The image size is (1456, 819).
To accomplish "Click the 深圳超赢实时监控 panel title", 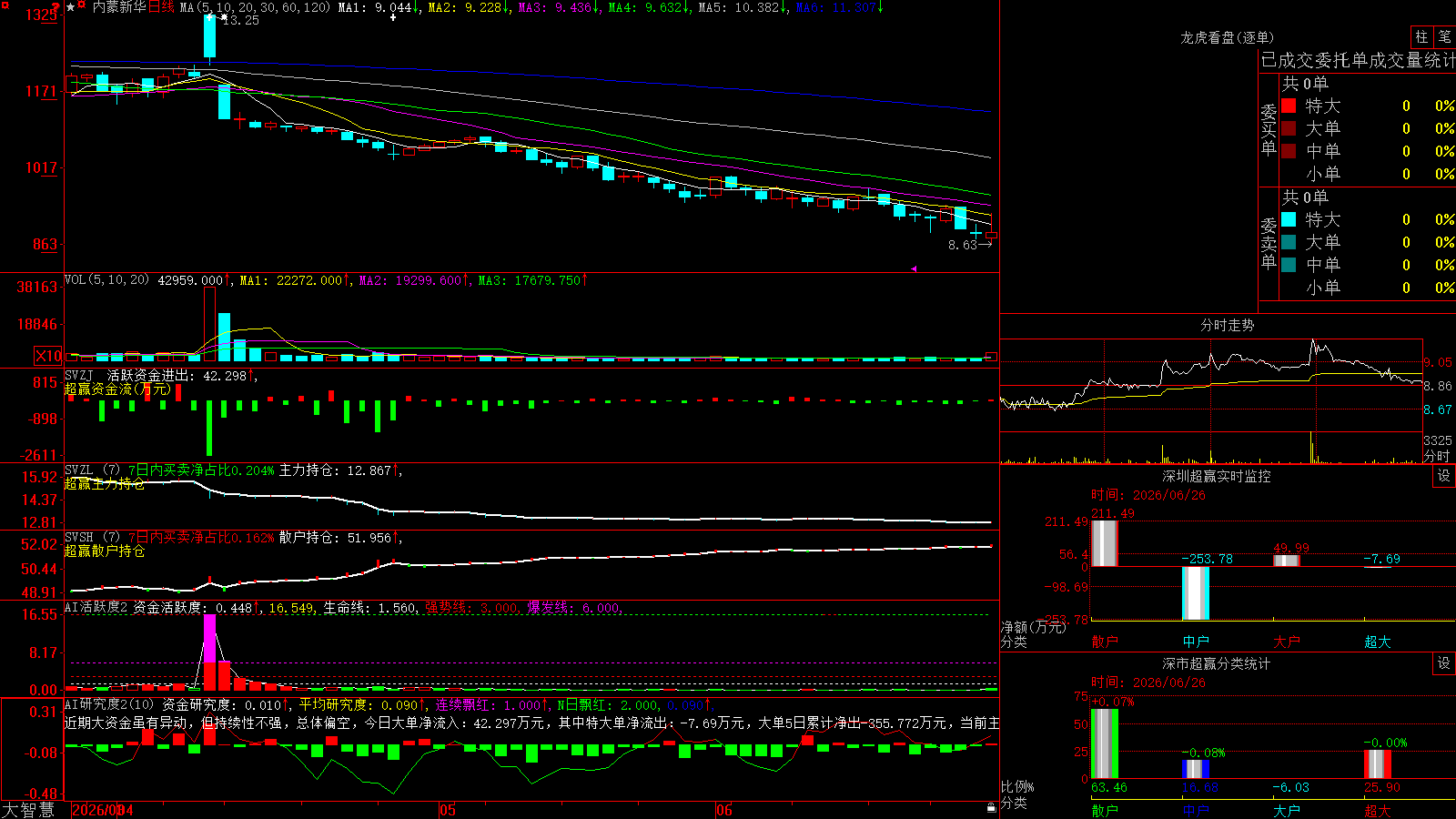I will 1216,476.
